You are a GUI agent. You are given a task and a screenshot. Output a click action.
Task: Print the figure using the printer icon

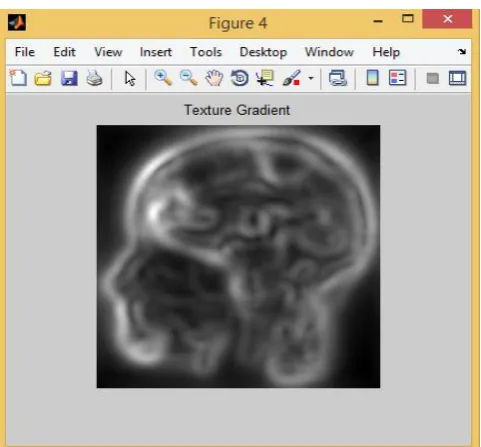[94, 79]
